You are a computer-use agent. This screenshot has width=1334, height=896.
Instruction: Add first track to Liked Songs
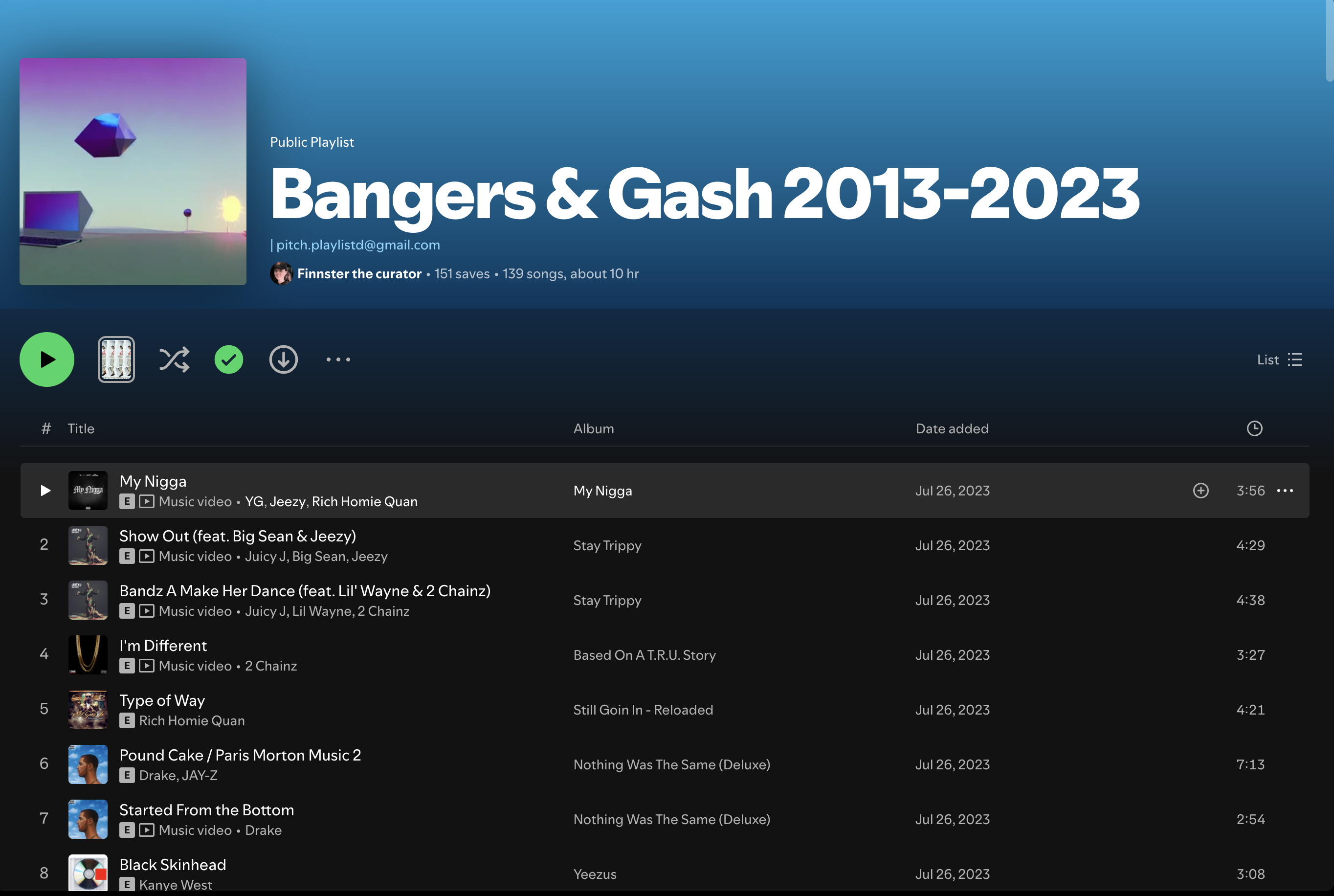coord(1201,490)
